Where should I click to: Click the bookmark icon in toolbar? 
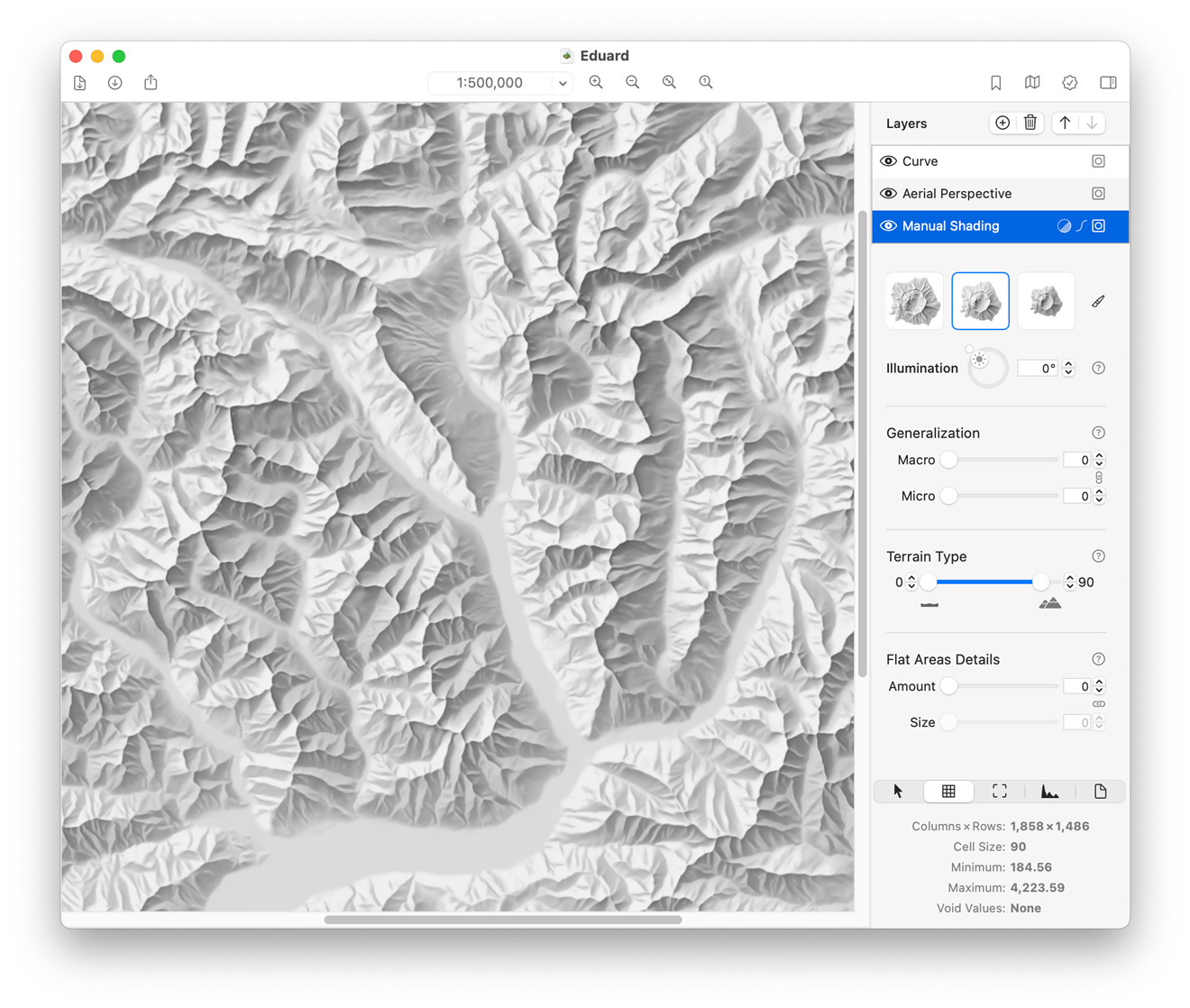tap(995, 83)
